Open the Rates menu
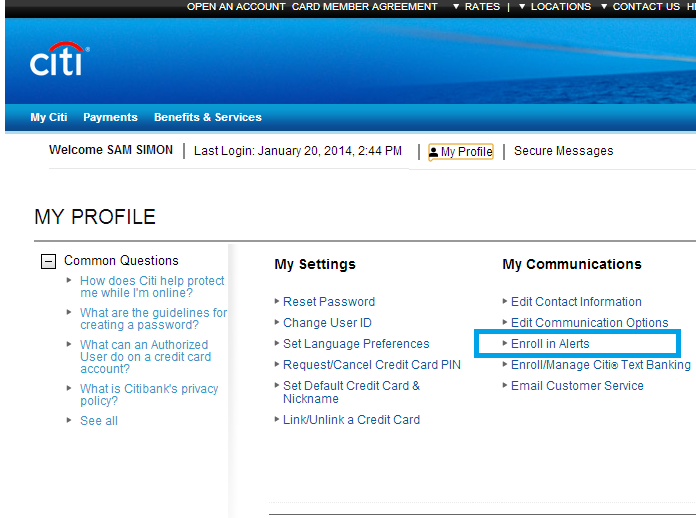696x518 pixels. [x=482, y=7]
